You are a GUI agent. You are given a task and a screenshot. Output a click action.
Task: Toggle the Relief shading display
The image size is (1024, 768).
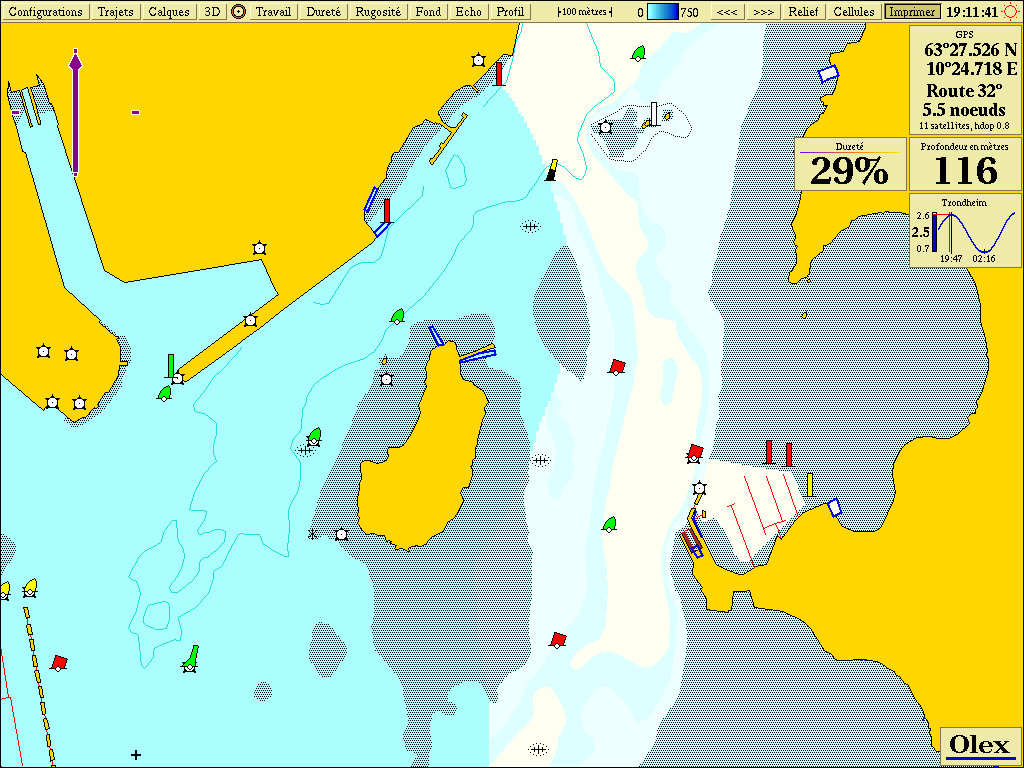tap(802, 12)
